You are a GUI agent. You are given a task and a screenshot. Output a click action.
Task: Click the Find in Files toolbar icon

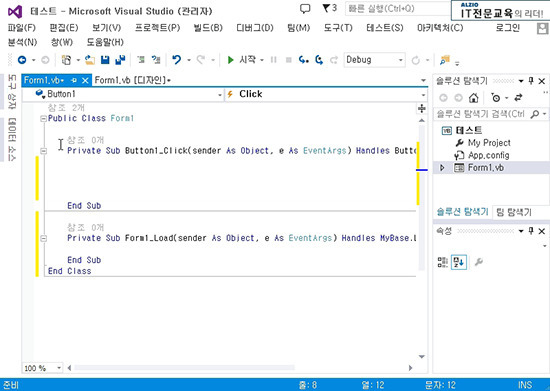[445, 60]
